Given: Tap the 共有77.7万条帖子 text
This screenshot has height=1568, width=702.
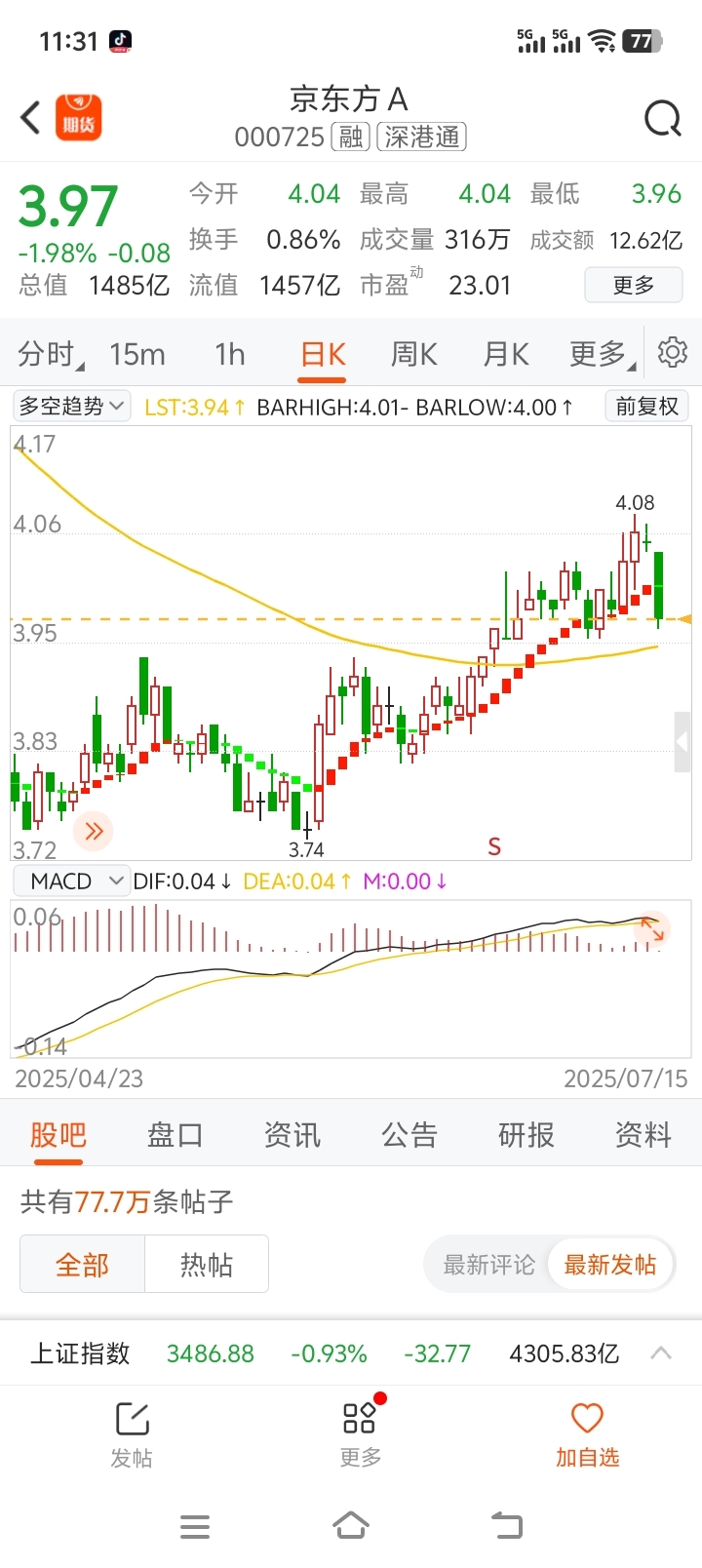Looking at the screenshot, I should click(127, 1201).
